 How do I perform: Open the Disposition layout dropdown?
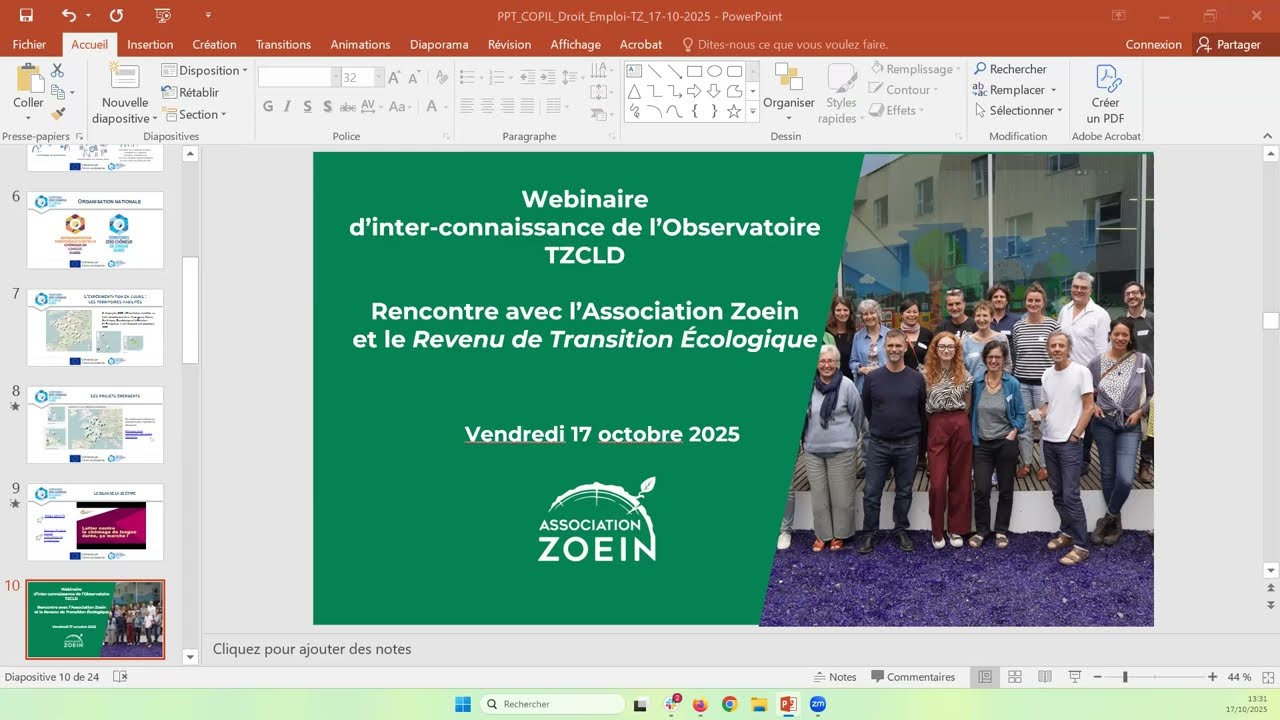[205, 70]
